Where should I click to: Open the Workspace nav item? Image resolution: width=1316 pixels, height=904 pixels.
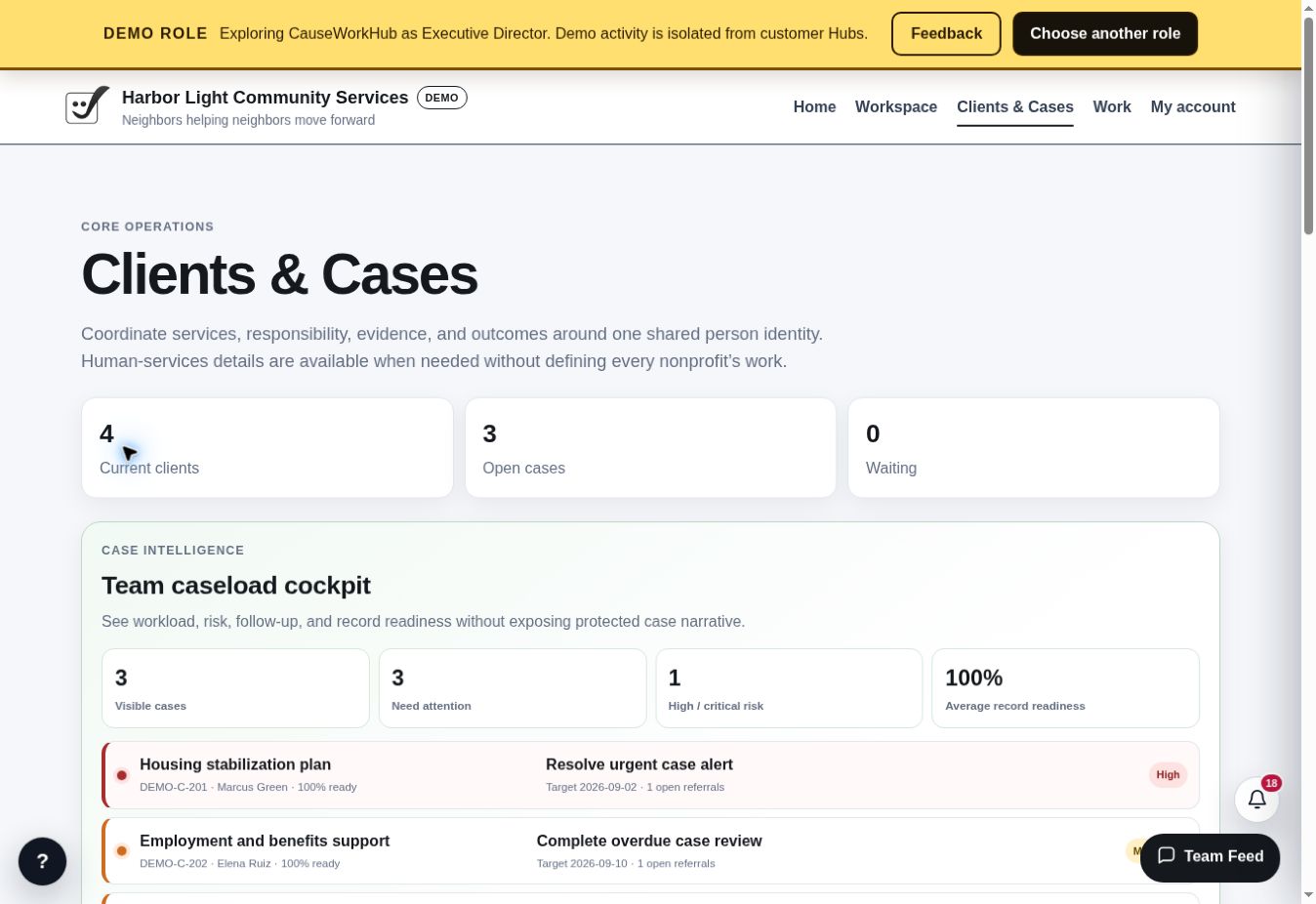coord(896,107)
